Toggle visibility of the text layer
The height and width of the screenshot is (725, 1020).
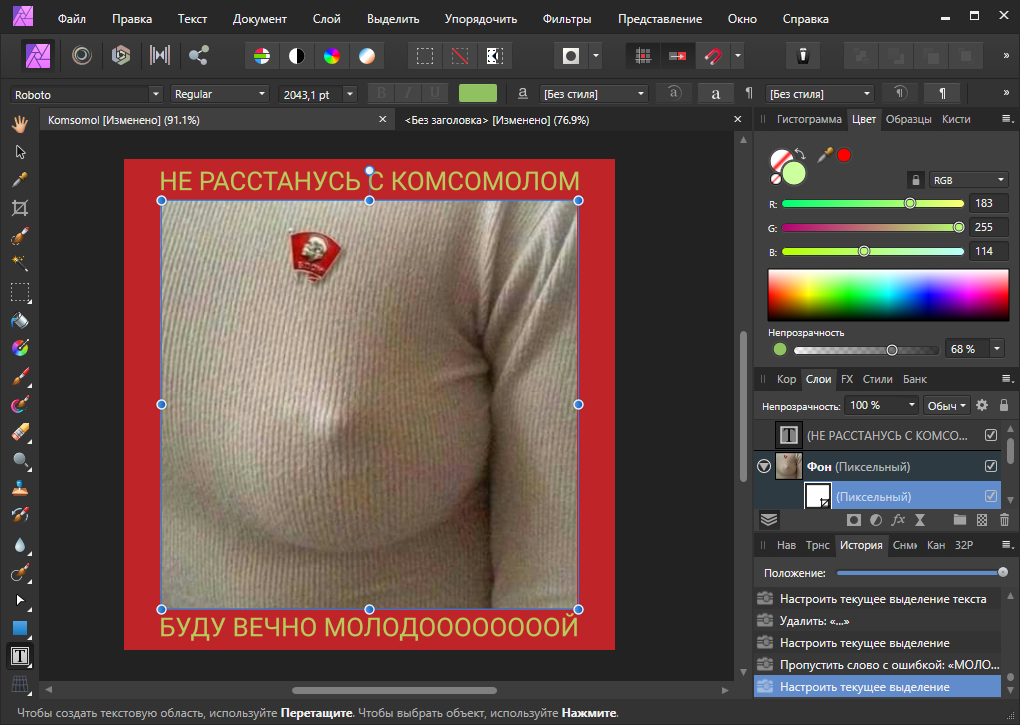point(991,435)
